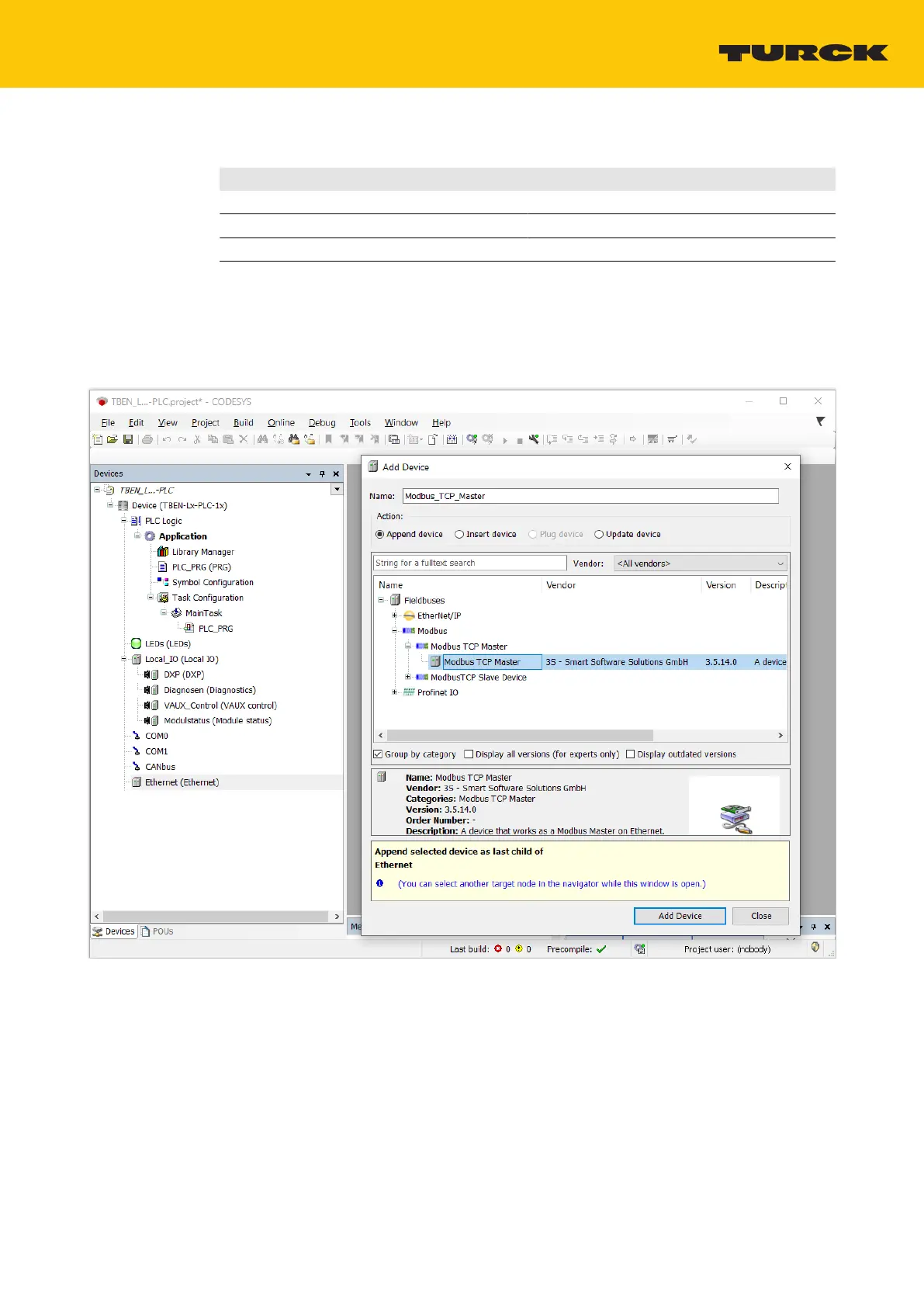Click the Close button in Add Device dialog
Viewport: 924px width, 1307px height.
point(761,916)
